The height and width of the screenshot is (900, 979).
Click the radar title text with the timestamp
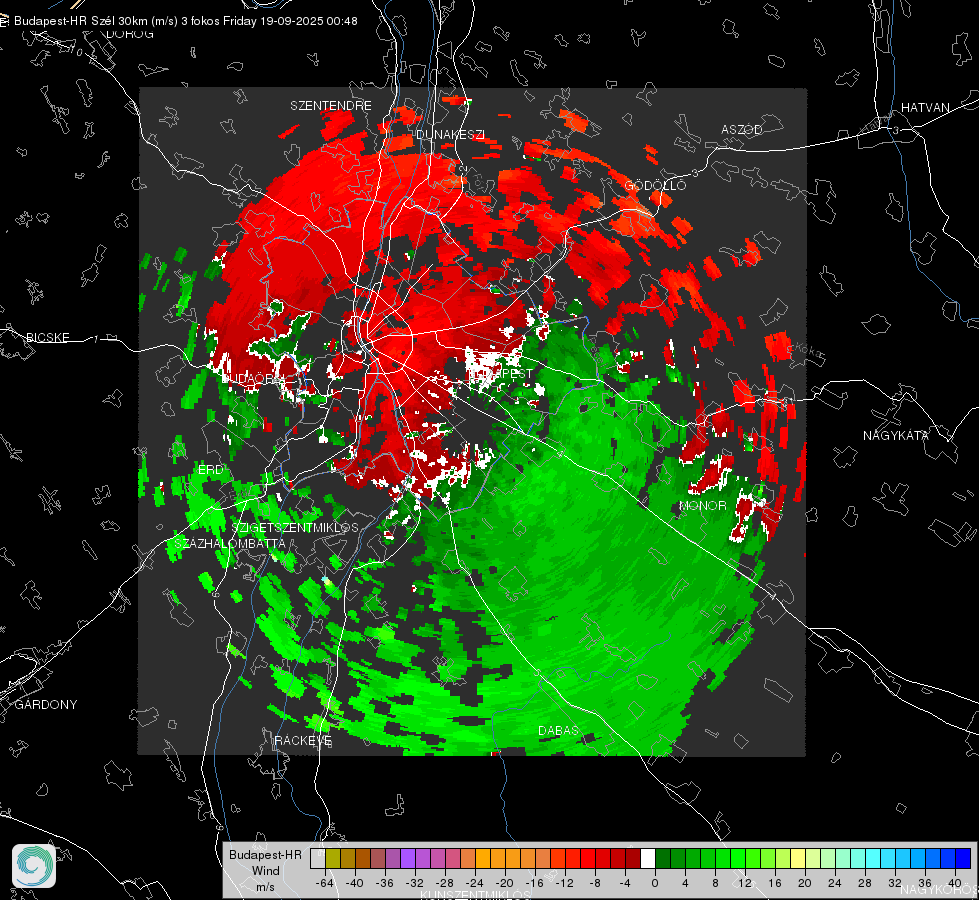coord(185,21)
